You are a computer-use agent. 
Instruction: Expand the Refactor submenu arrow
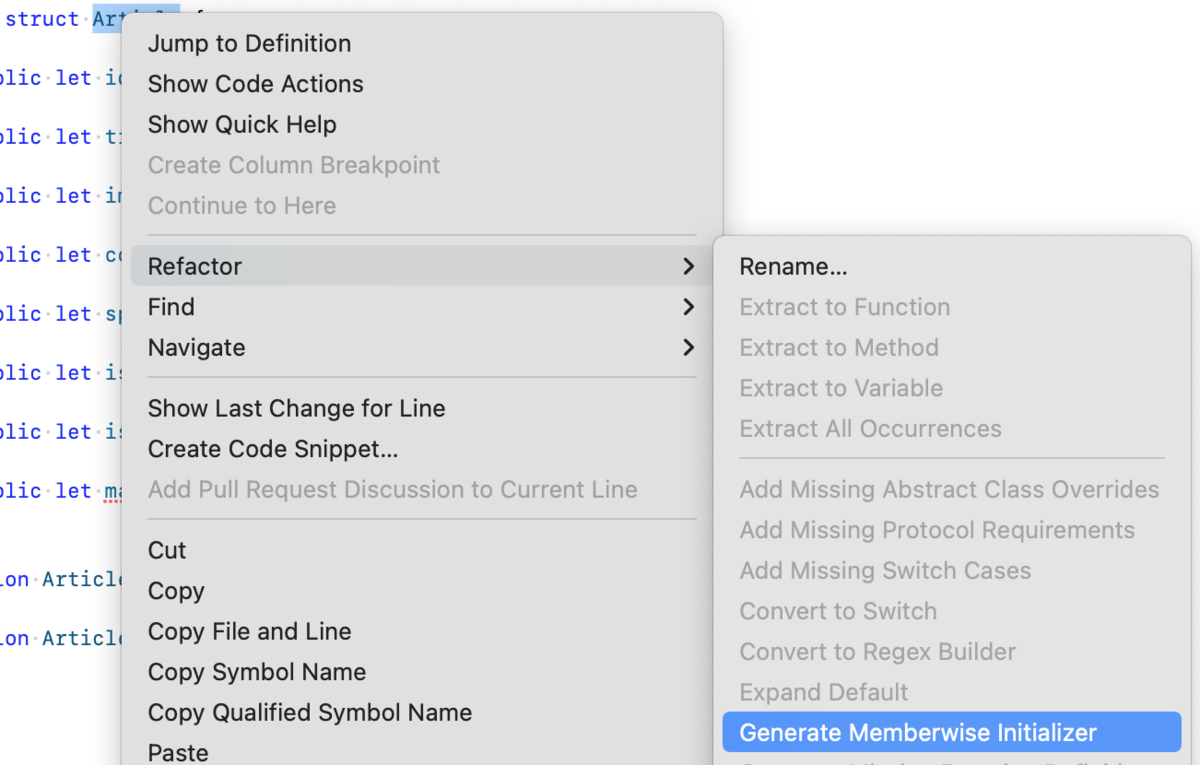point(688,266)
